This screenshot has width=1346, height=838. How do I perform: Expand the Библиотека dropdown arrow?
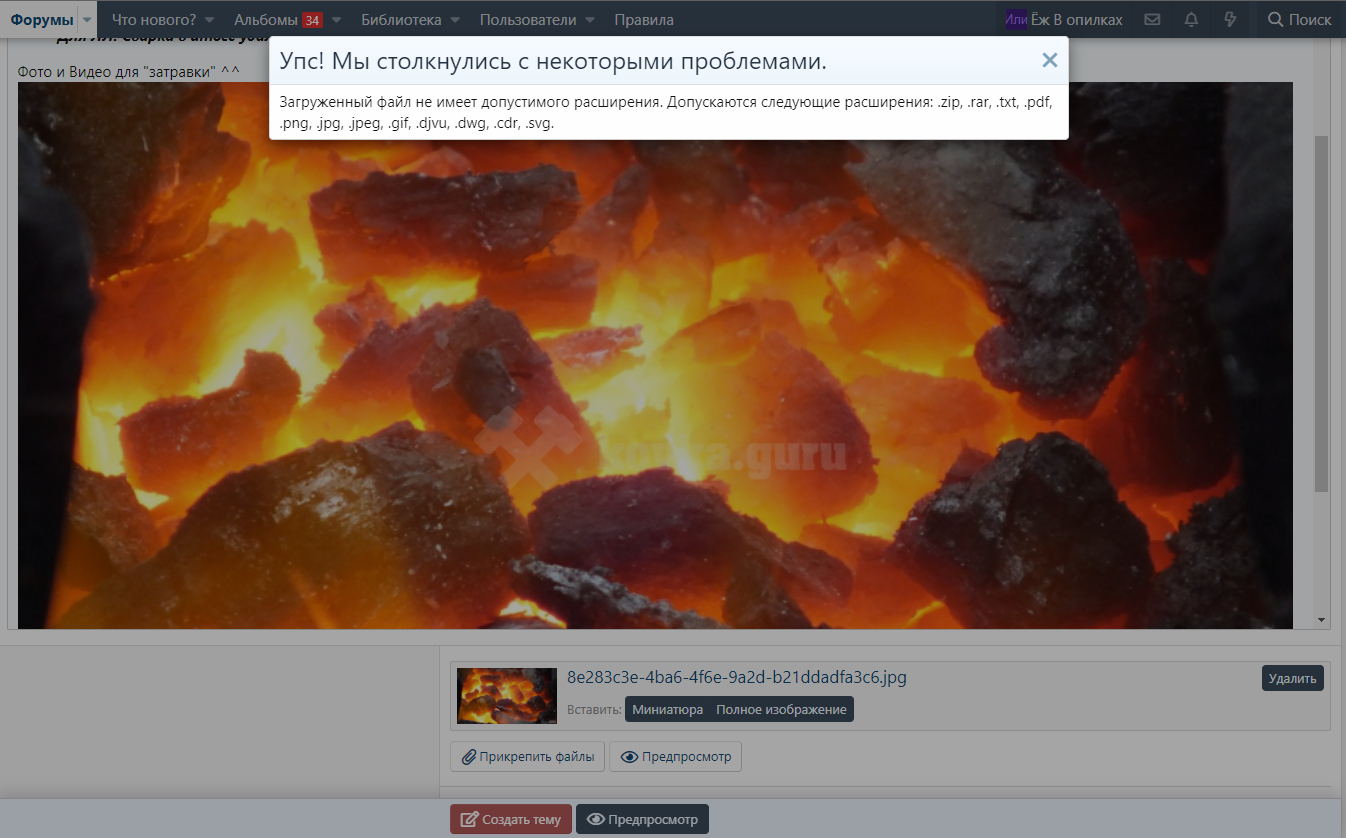(455, 20)
